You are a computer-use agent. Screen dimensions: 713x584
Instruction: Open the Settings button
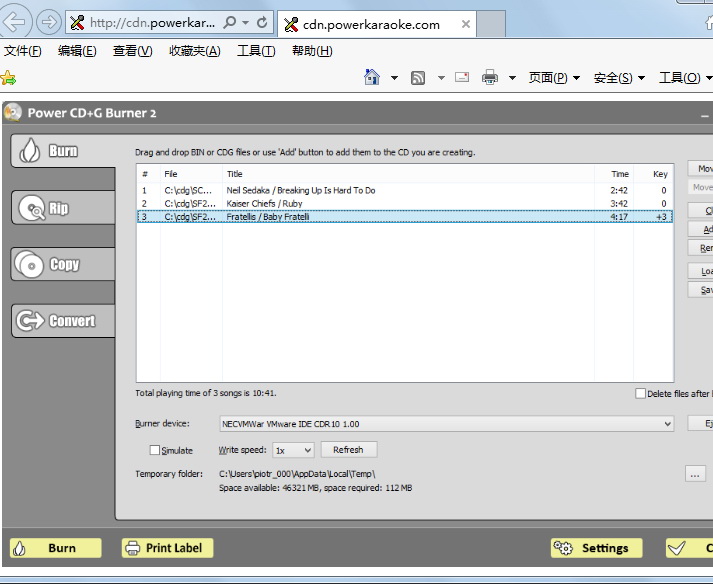pyautogui.click(x=597, y=548)
